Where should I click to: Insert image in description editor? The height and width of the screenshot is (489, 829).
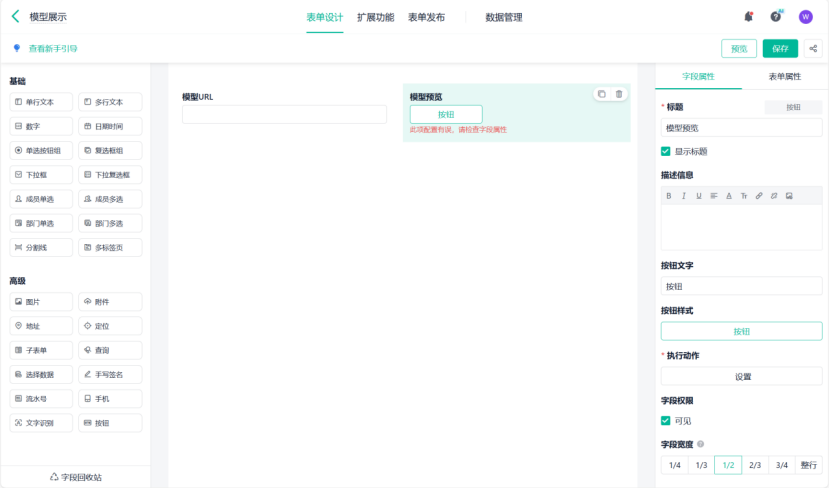click(x=789, y=196)
